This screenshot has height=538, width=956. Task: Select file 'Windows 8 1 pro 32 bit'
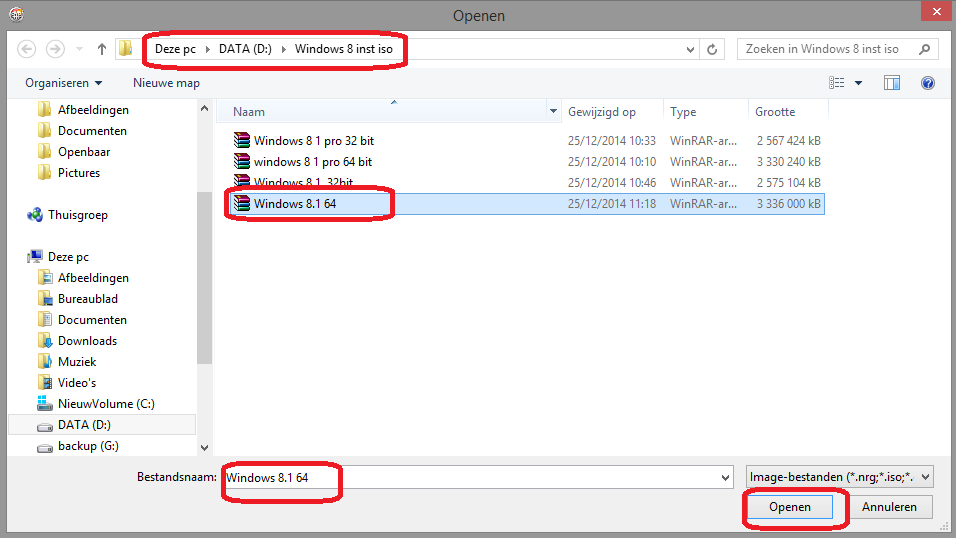pyautogui.click(x=313, y=141)
